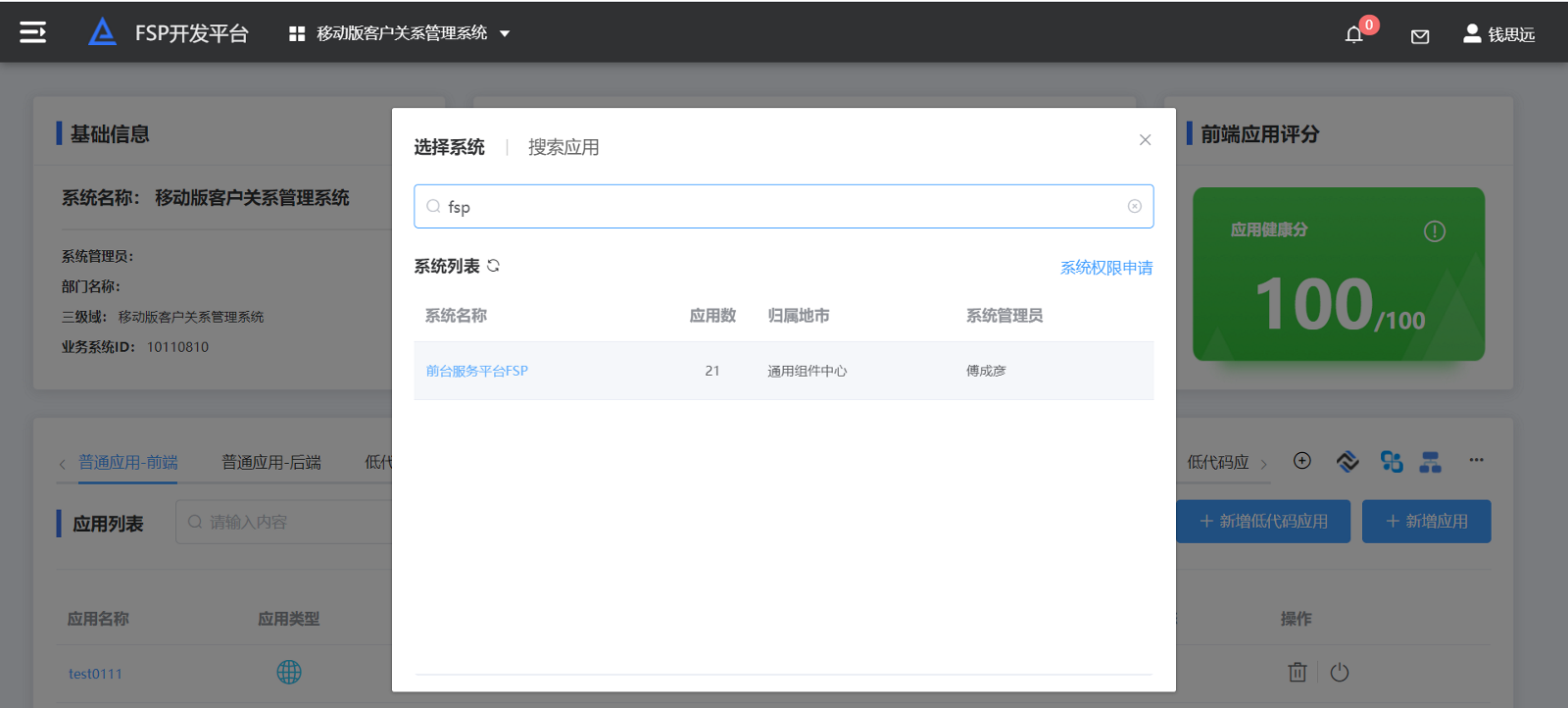Screen dimensions: 1568x708
Task: Click the 归属地市 column header
Action: coord(799,316)
